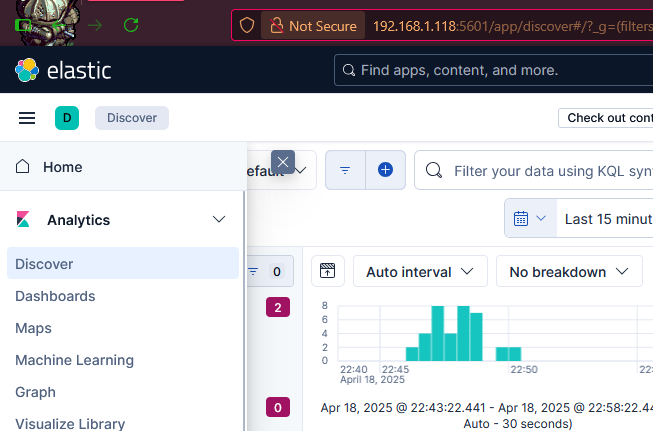Toggle the hamburger navigation menu
Image resolution: width=653 pixels, height=431 pixels.
27,118
